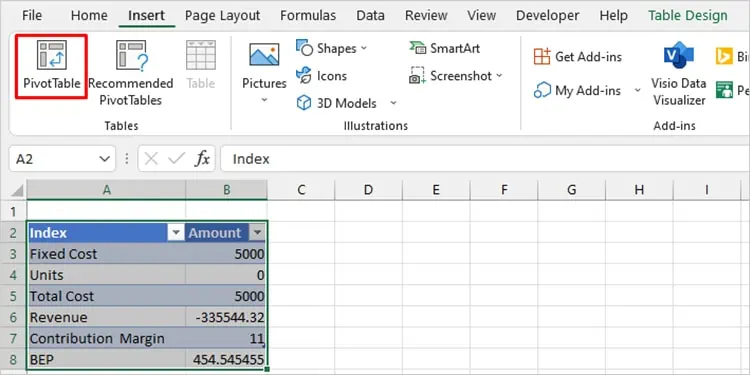
Task: Insert a SmartArt graphic
Action: point(444,48)
